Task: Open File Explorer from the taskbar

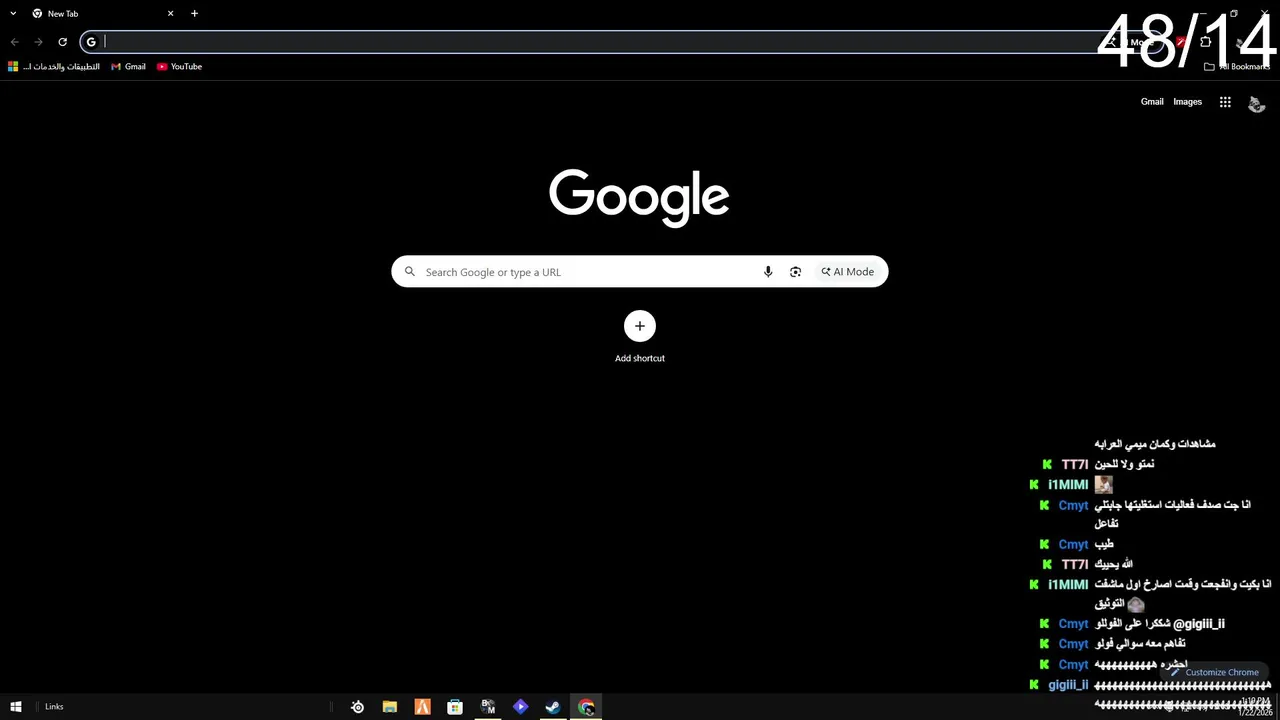Action: tap(390, 707)
